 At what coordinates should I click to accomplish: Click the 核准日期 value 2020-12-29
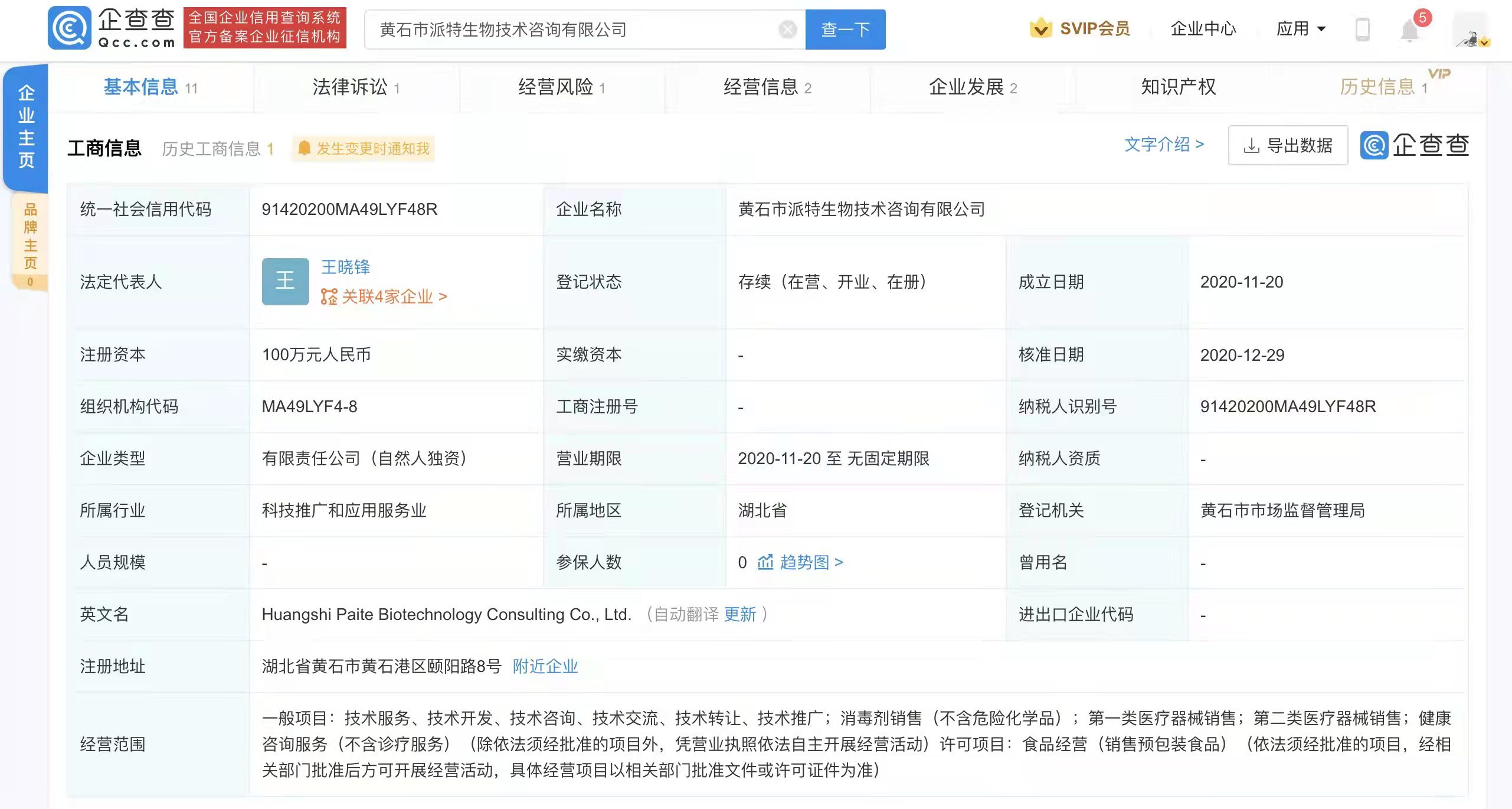(1242, 355)
